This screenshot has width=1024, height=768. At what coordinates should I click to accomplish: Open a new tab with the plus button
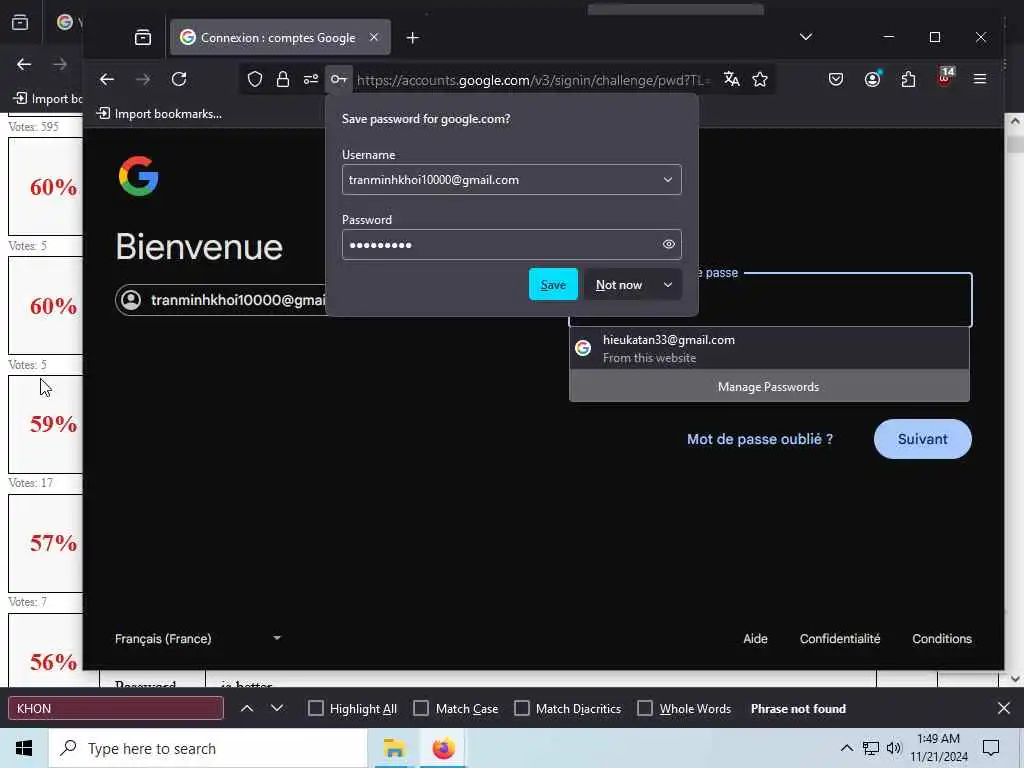[412, 38]
